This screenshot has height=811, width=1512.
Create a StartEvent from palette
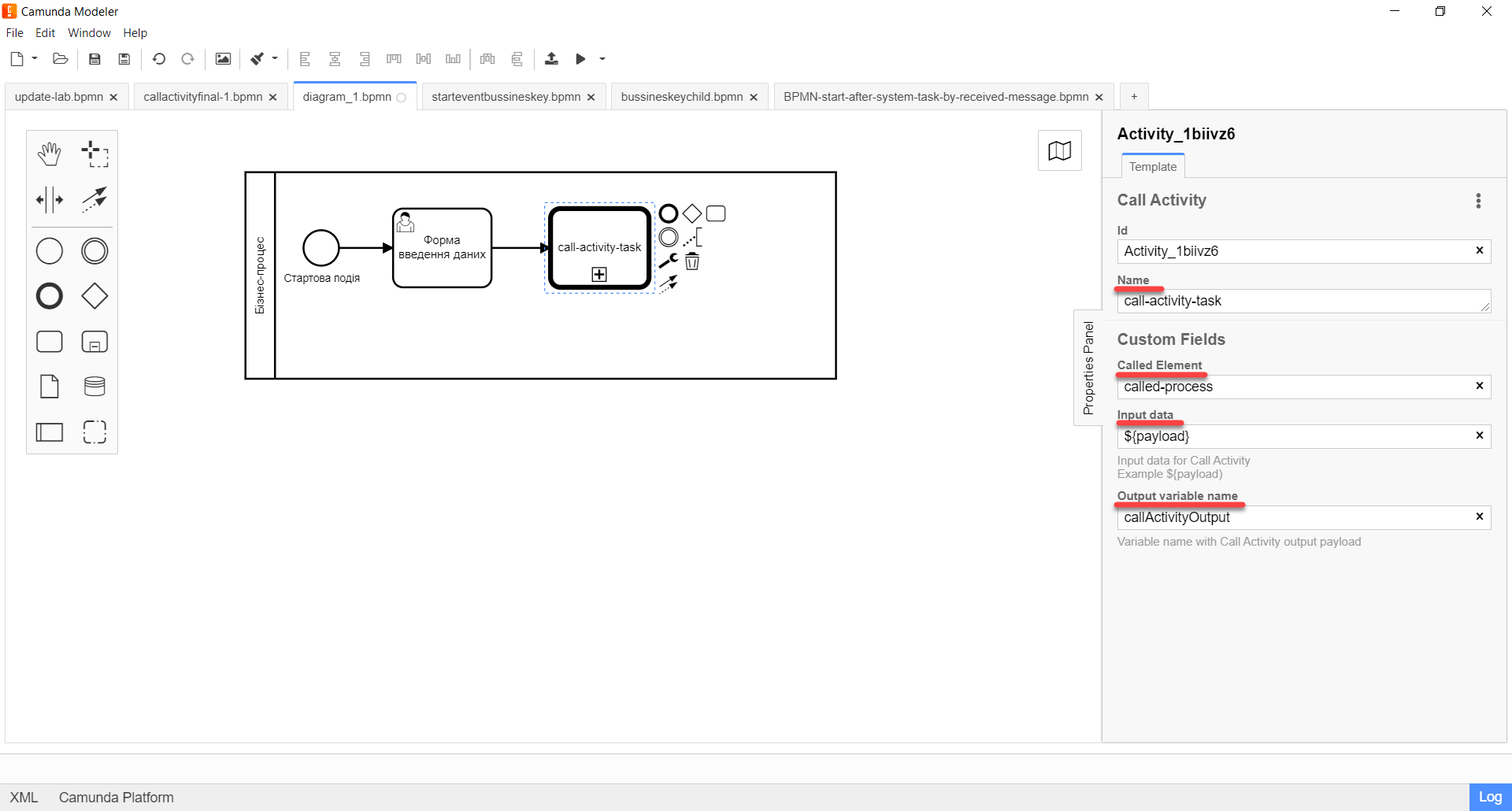click(x=50, y=251)
